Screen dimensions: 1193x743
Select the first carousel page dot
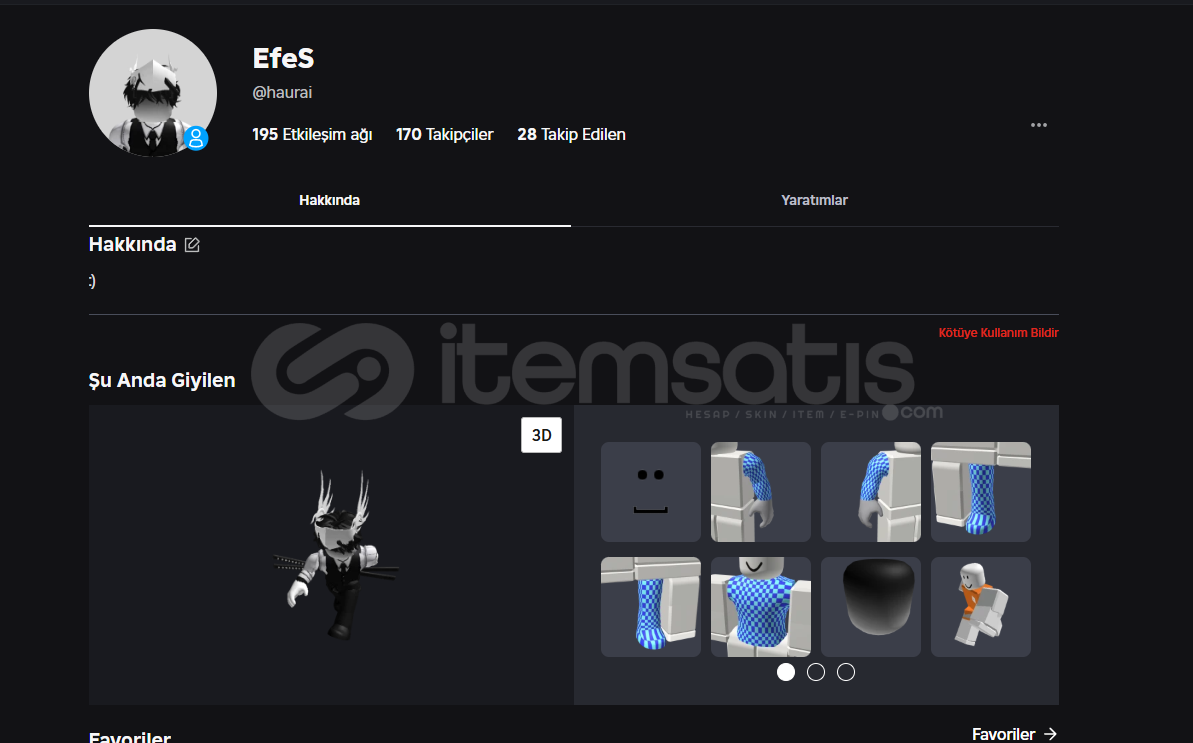tap(785, 672)
